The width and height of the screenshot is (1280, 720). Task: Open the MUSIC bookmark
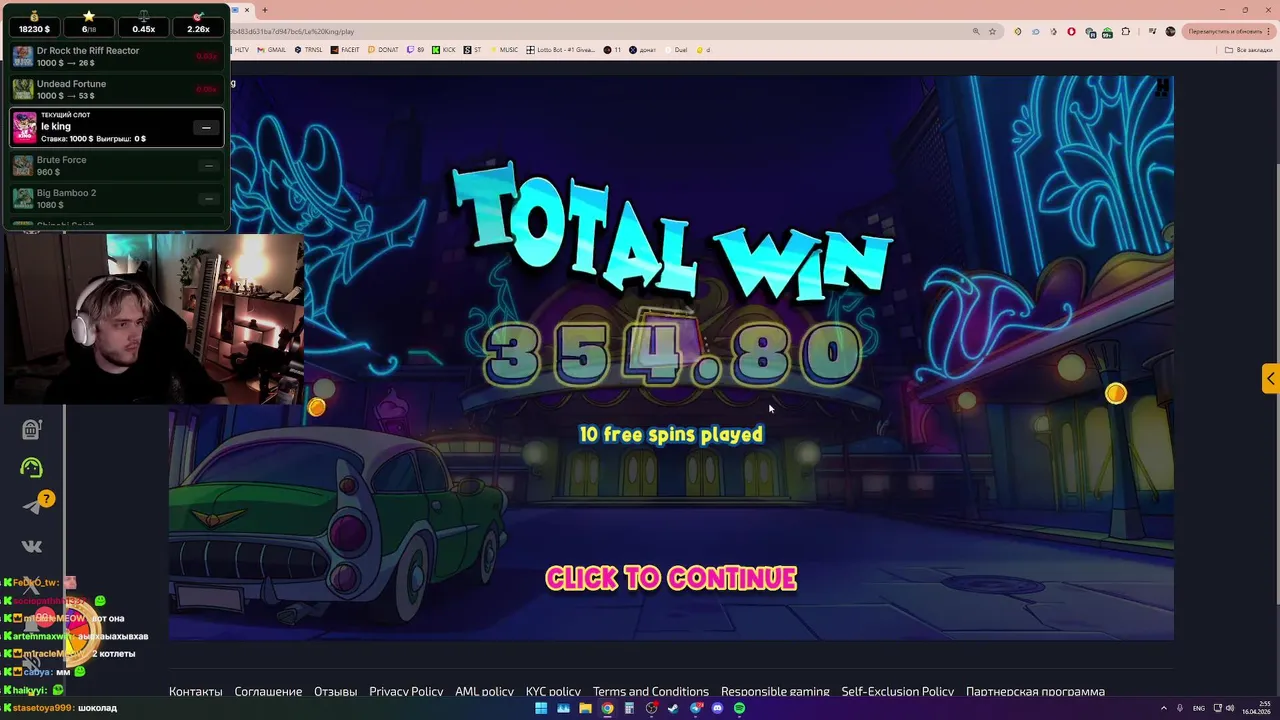(x=504, y=49)
